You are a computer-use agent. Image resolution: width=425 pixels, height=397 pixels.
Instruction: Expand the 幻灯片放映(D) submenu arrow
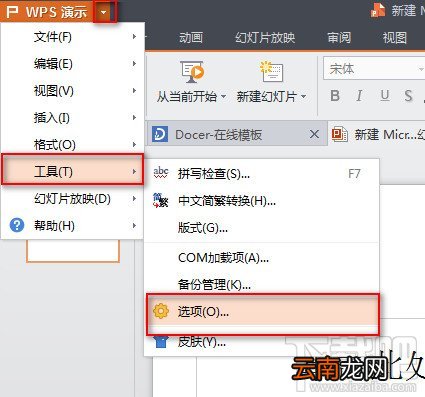tap(134, 199)
